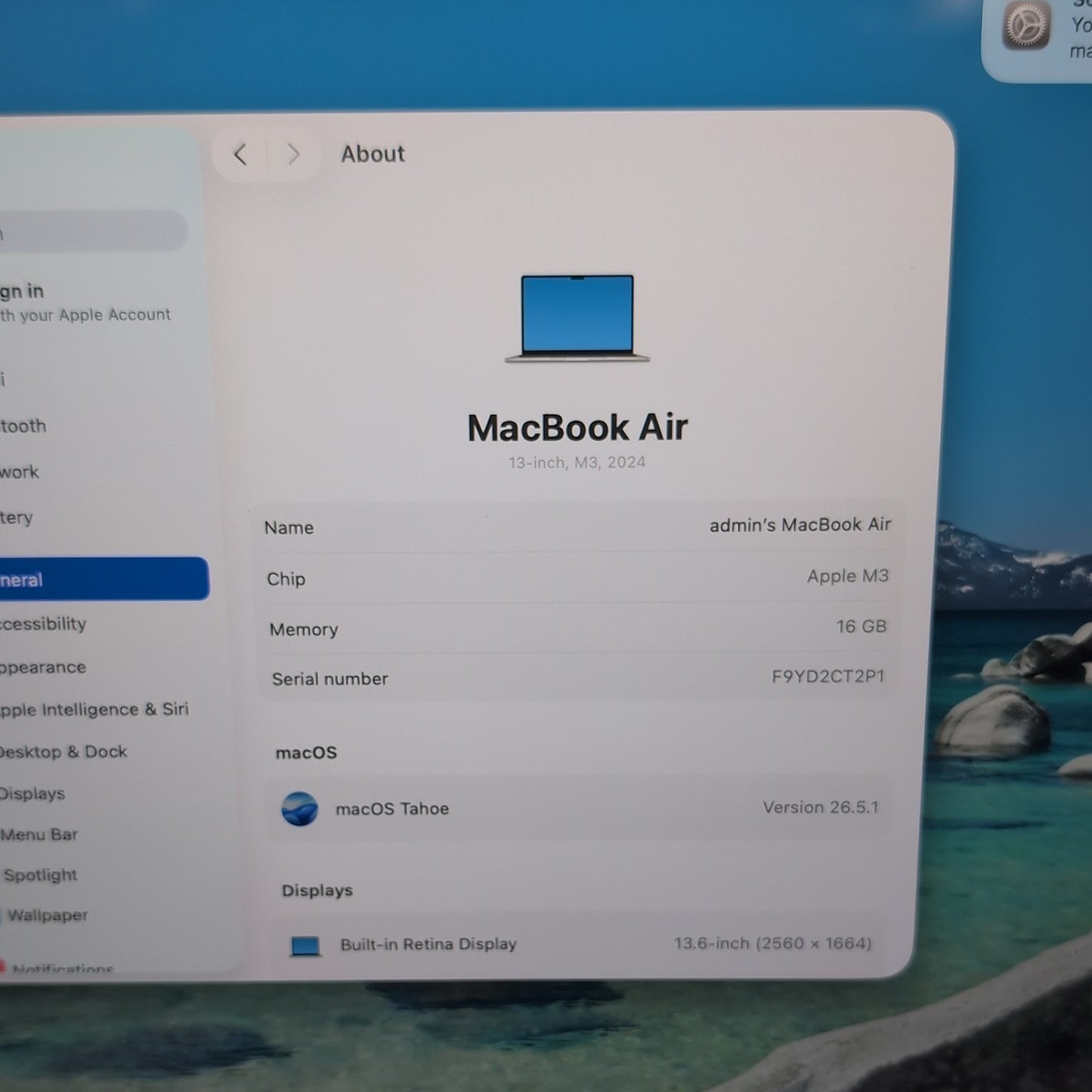Click the Name row label

coord(289,527)
